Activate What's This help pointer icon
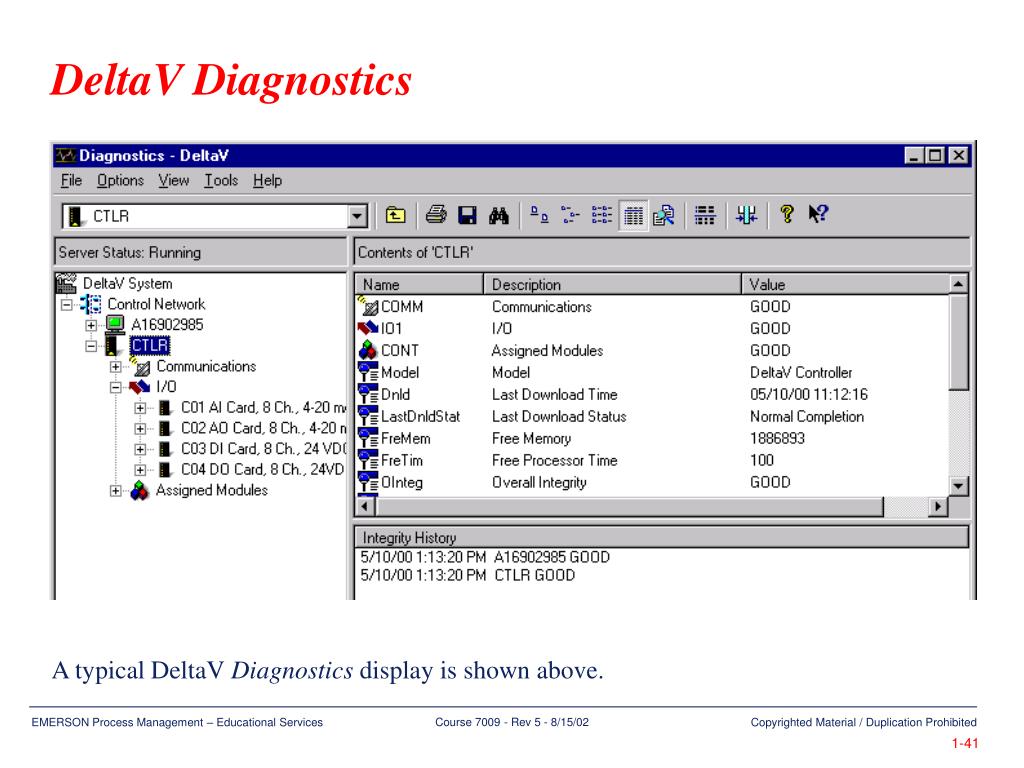Image resolution: width=1024 pixels, height=768 pixels. pyautogui.click(x=818, y=214)
